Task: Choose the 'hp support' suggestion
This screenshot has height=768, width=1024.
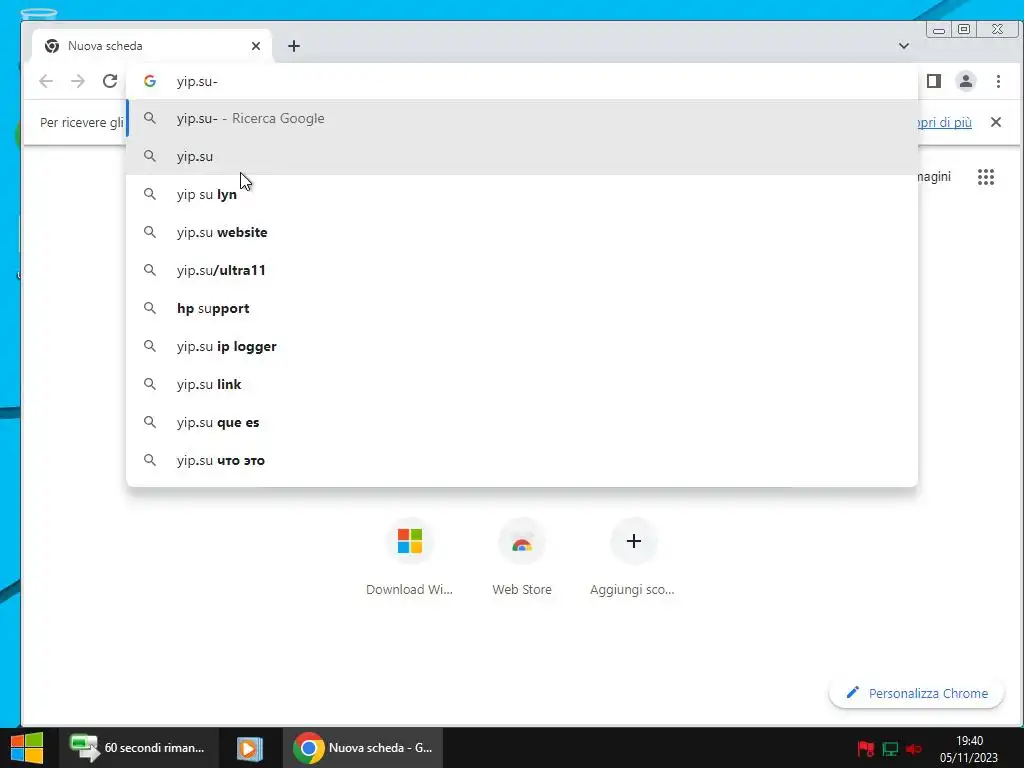Action: point(522,308)
